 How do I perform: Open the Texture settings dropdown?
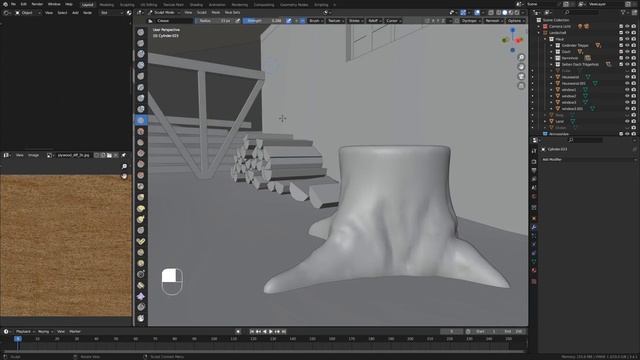coord(335,21)
